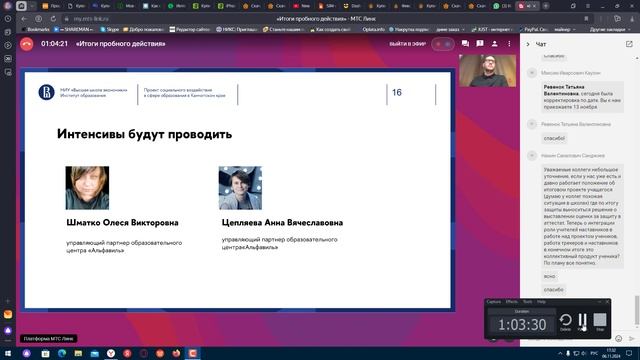Open Windows notification center icon
Screen dimensions: 640x360
point(629,353)
